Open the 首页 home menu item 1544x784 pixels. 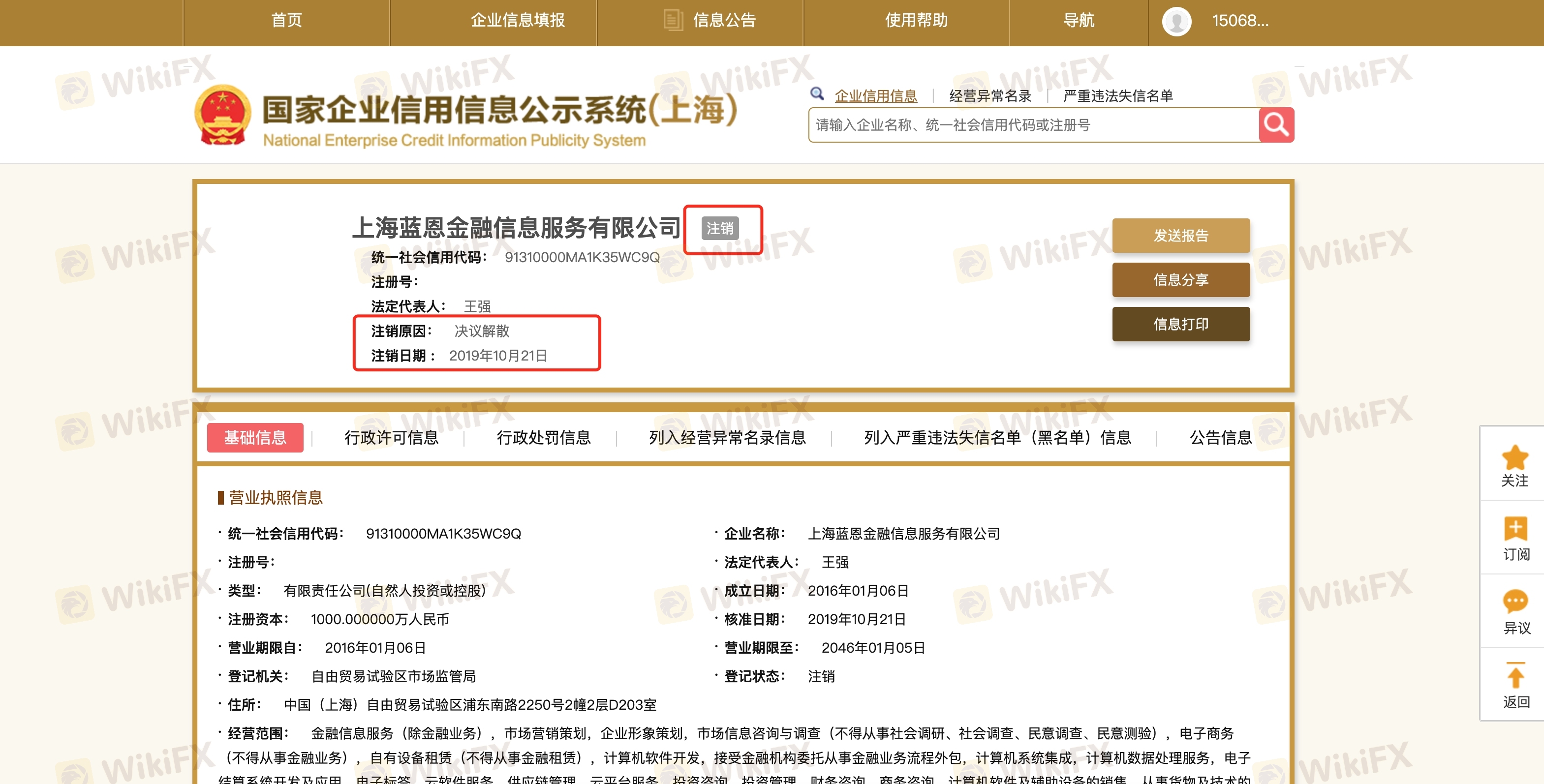point(286,21)
